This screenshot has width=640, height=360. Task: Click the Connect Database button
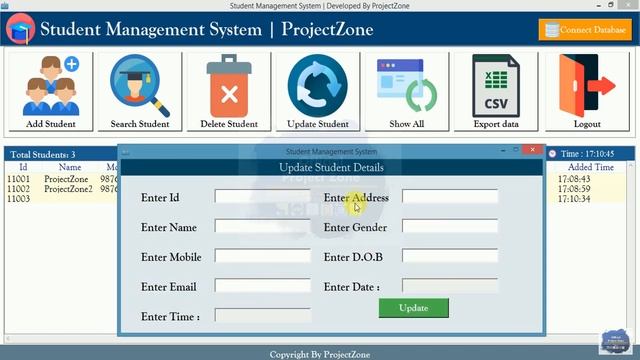pyautogui.click(x=585, y=29)
